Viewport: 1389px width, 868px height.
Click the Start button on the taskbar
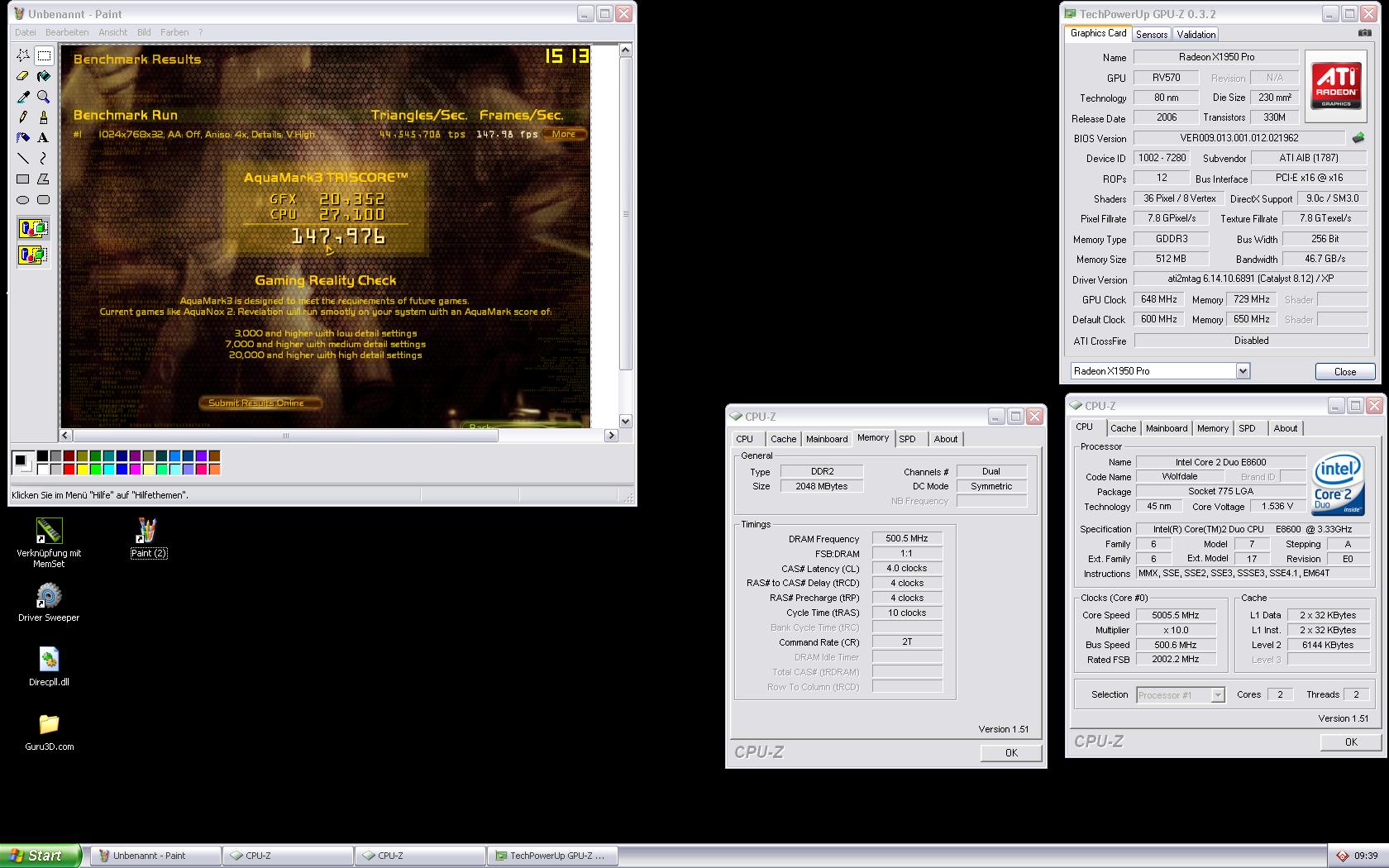pos(41,856)
